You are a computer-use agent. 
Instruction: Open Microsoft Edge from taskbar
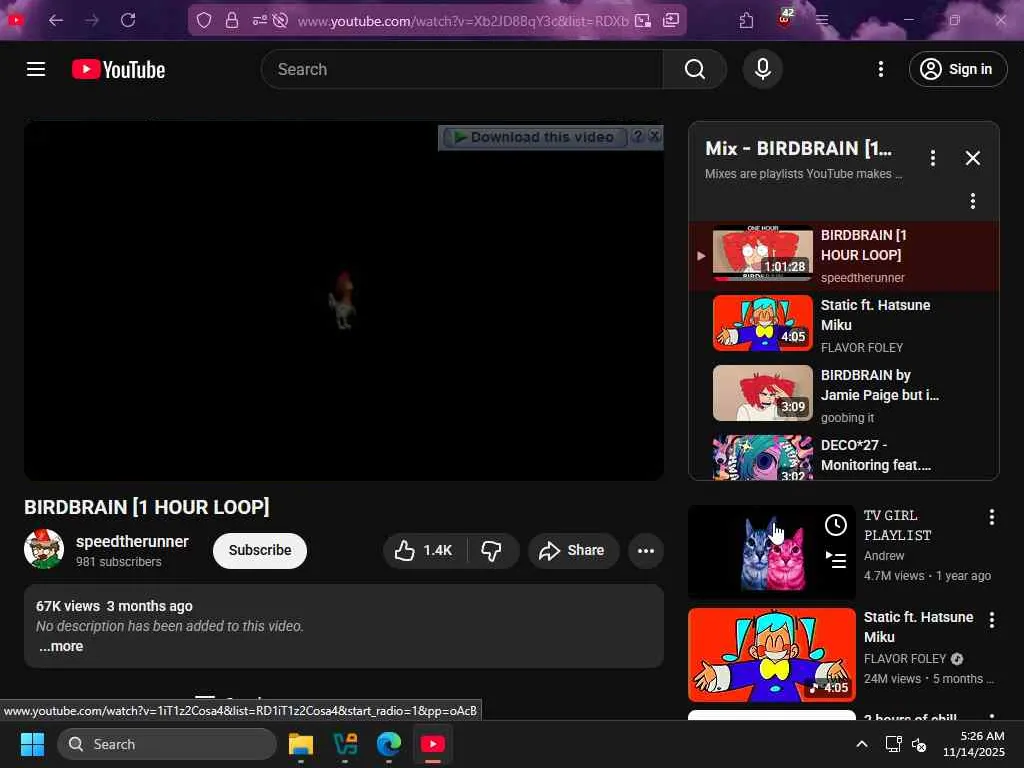[x=389, y=744]
